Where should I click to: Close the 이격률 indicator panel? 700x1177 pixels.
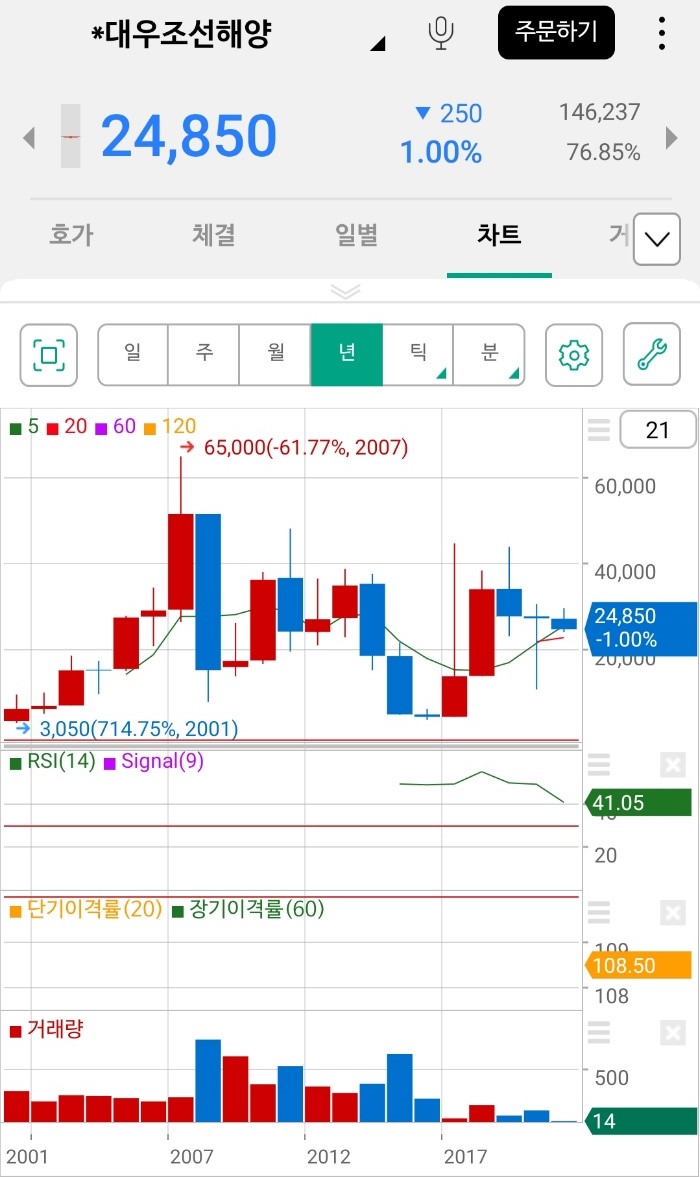(673, 913)
